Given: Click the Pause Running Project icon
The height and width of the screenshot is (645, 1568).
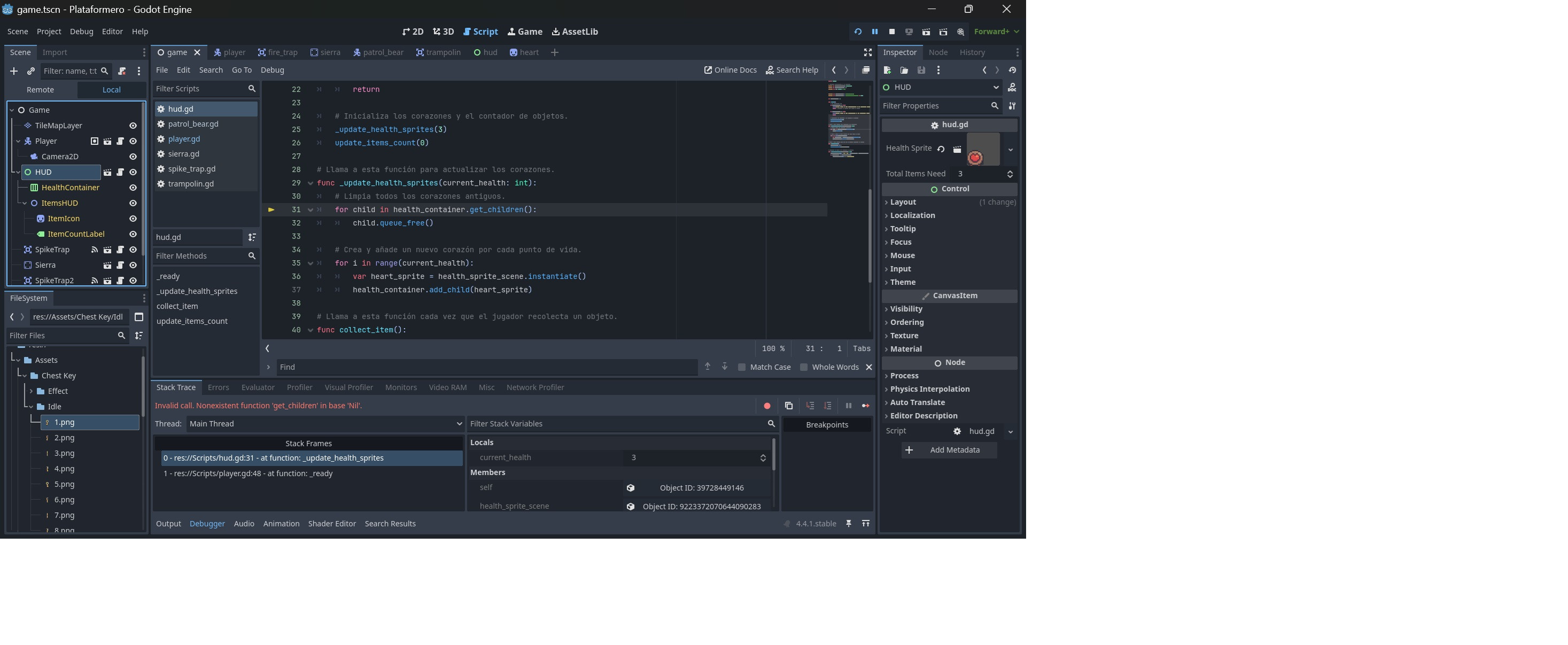Looking at the screenshot, I should pyautogui.click(x=875, y=32).
